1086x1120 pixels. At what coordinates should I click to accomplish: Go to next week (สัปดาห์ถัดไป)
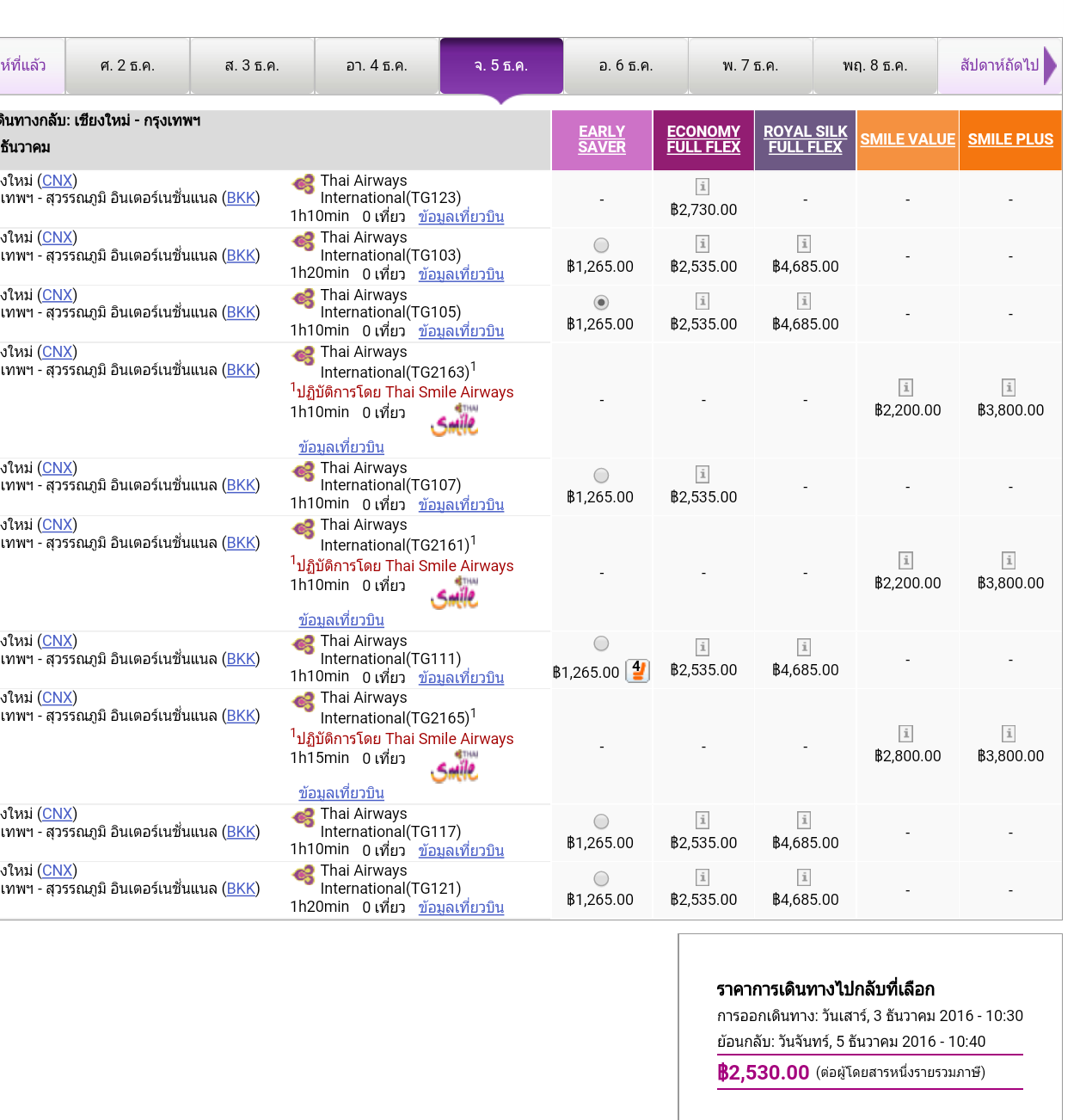pyautogui.click(x=1000, y=66)
